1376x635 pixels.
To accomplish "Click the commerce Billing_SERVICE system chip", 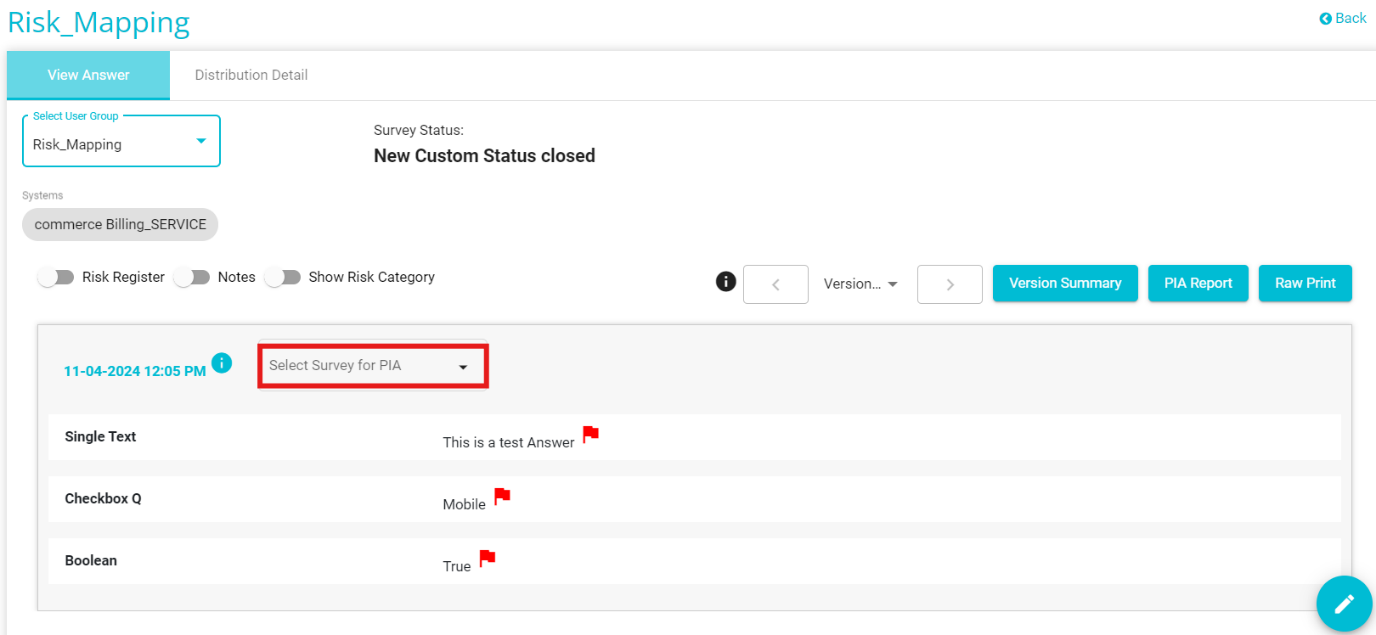I will click(x=120, y=224).
